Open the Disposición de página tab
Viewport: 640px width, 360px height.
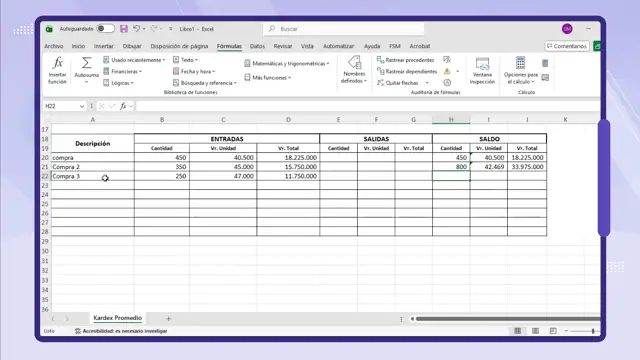point(179,46)
